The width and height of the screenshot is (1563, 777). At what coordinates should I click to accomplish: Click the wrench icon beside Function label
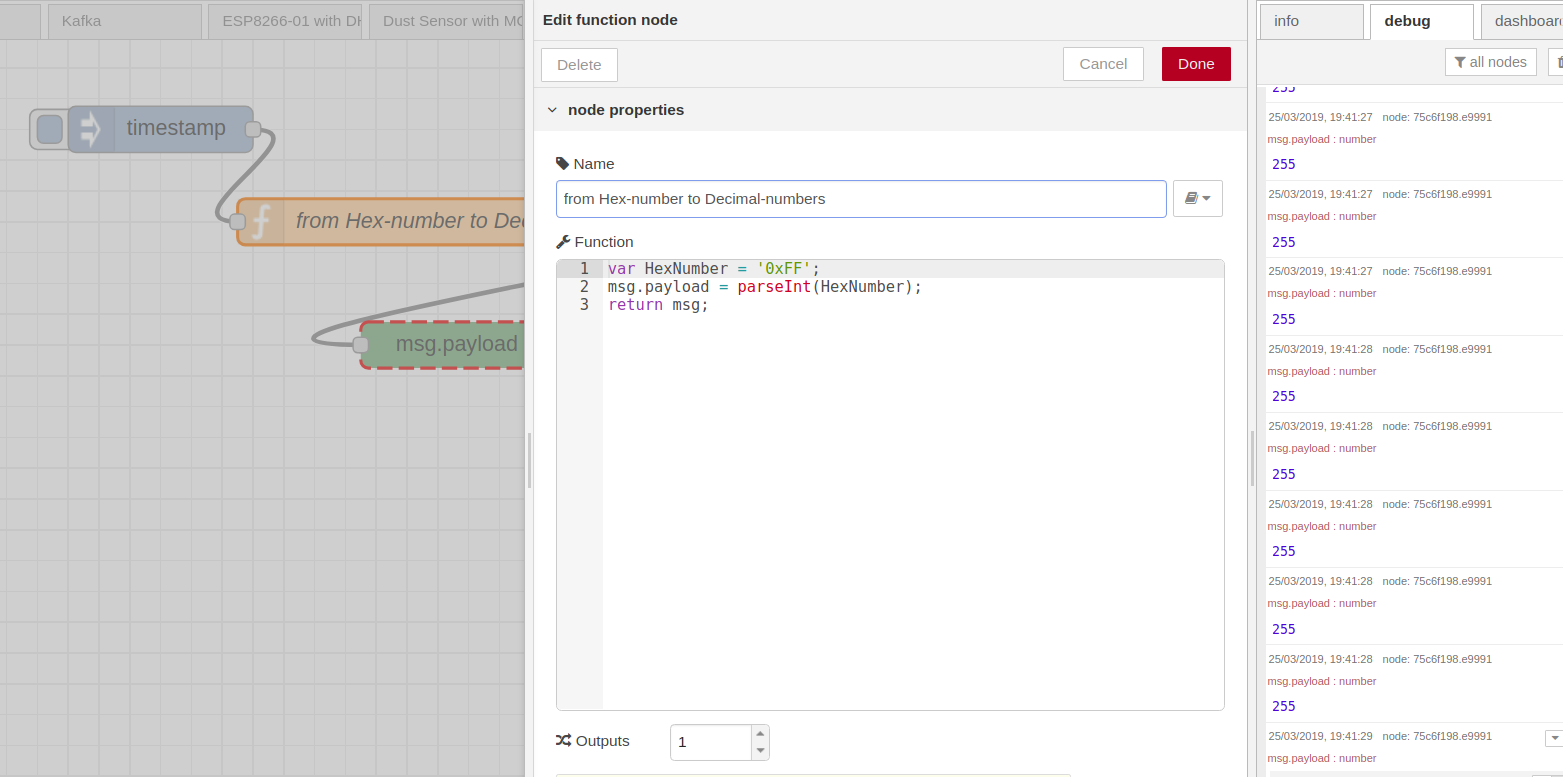coord(563,242)
